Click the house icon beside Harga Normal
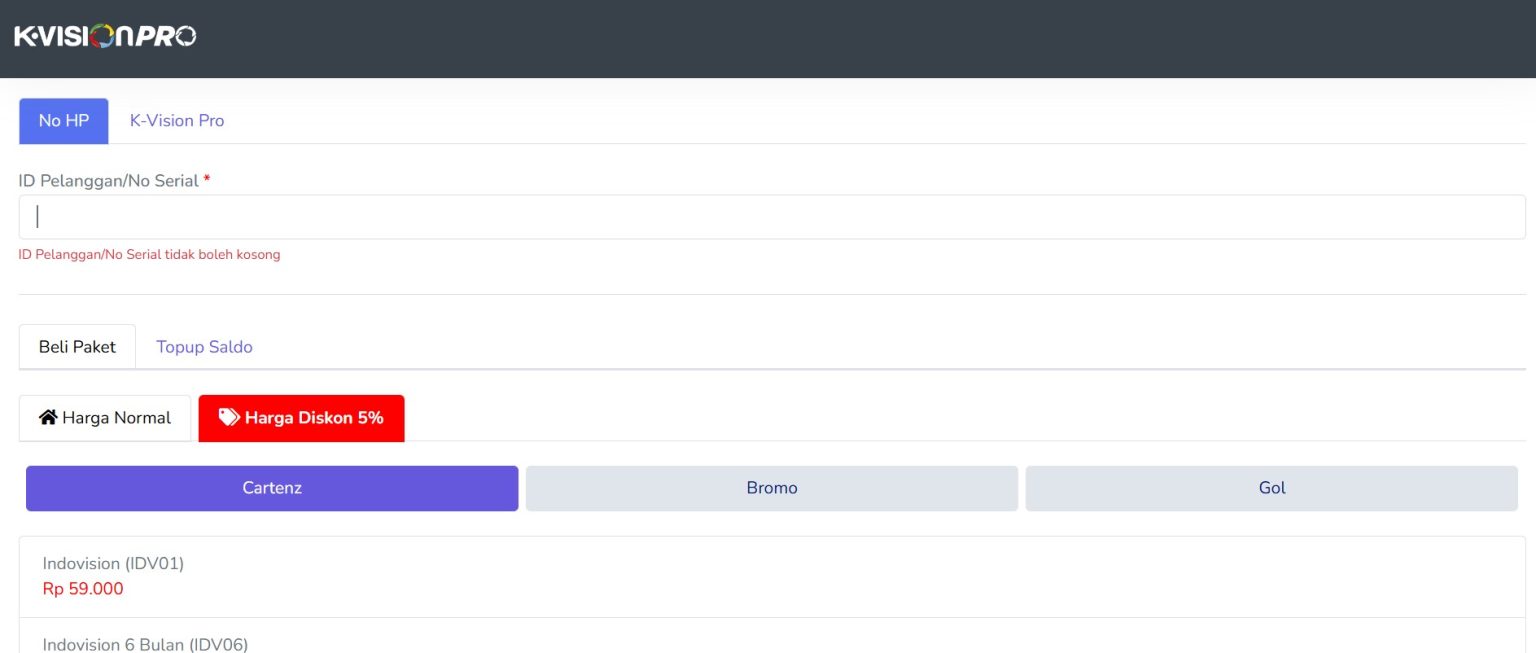Viewport: 1536px width, 653px height. click(x=48, y=417)
